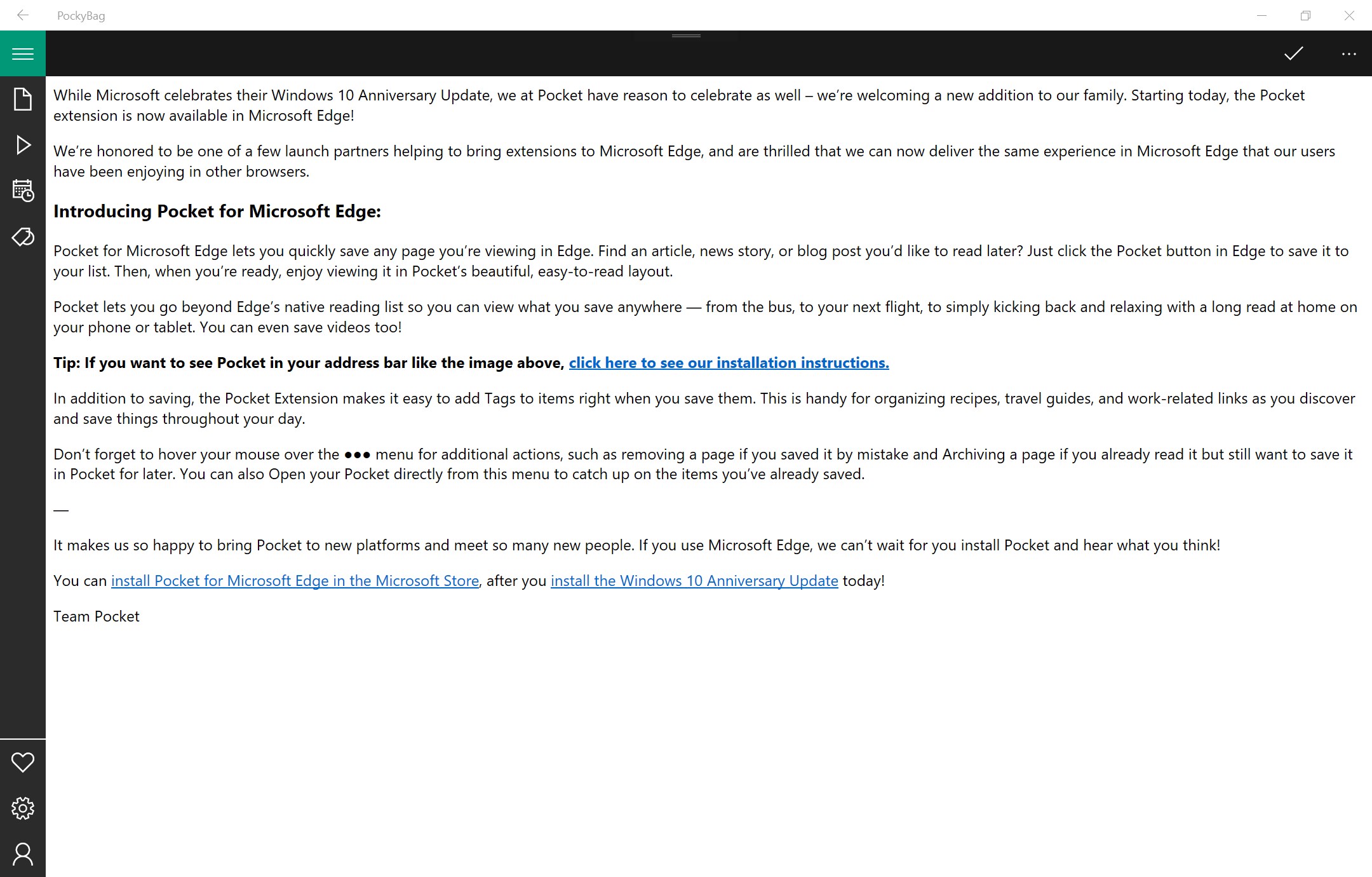This screenshot has width=1372, height=877.
Task: Click the Introducing Pocket for Microsoft Edge heading
Action: pyautogui.click(x=217, y=212)
